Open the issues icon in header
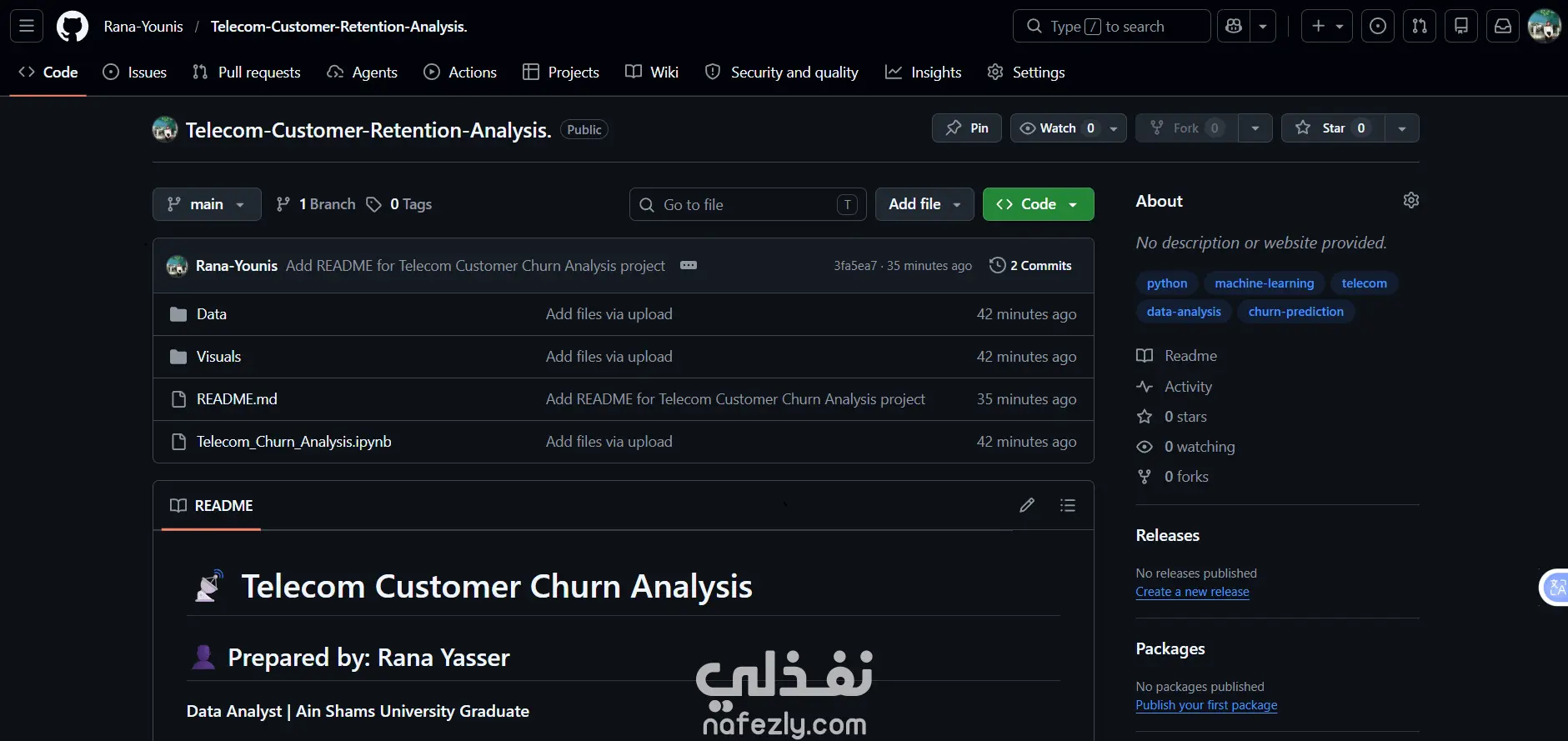1568x741 pixels. point(1378,26)
